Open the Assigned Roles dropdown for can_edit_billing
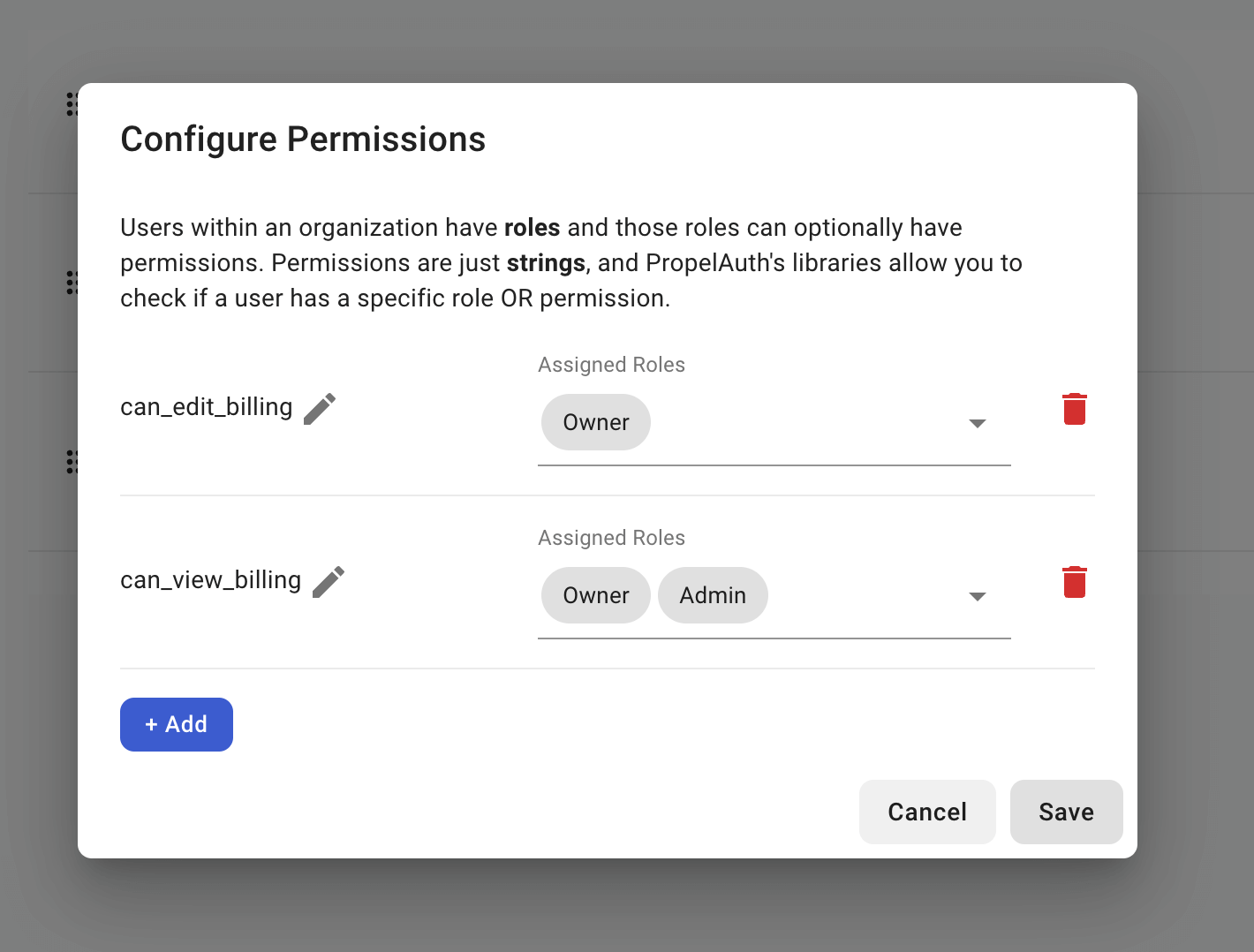The image size is (1254, 952). (978, 423)
